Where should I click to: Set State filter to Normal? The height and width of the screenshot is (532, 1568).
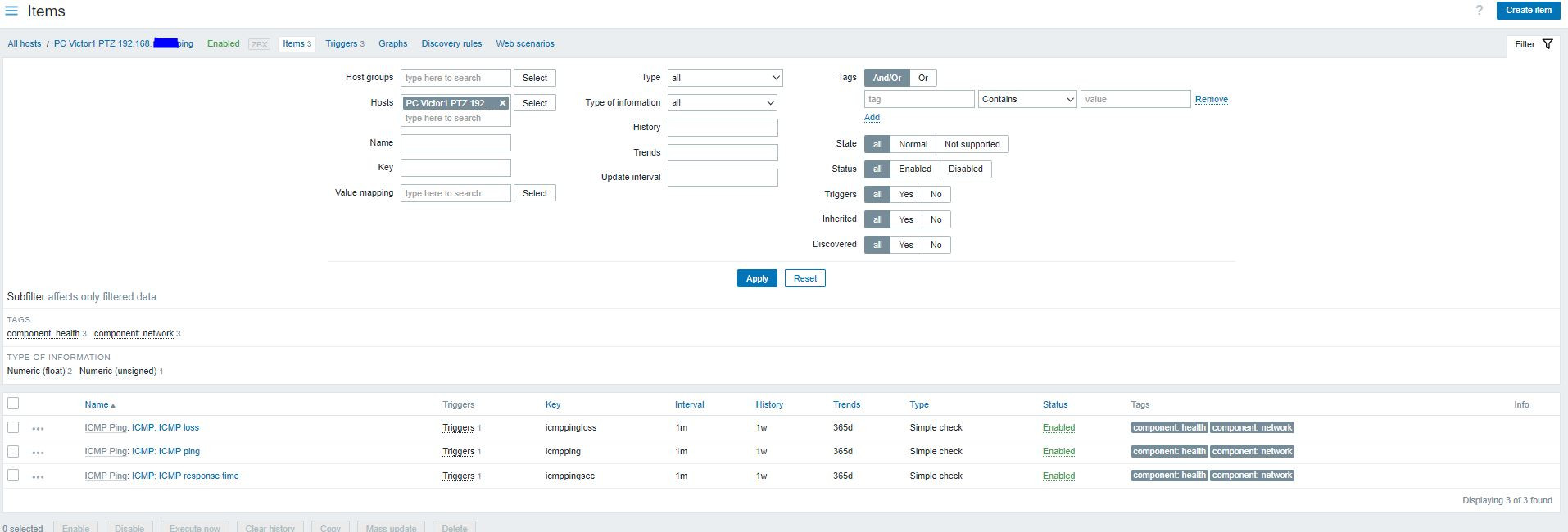click(x=913, y=144)
